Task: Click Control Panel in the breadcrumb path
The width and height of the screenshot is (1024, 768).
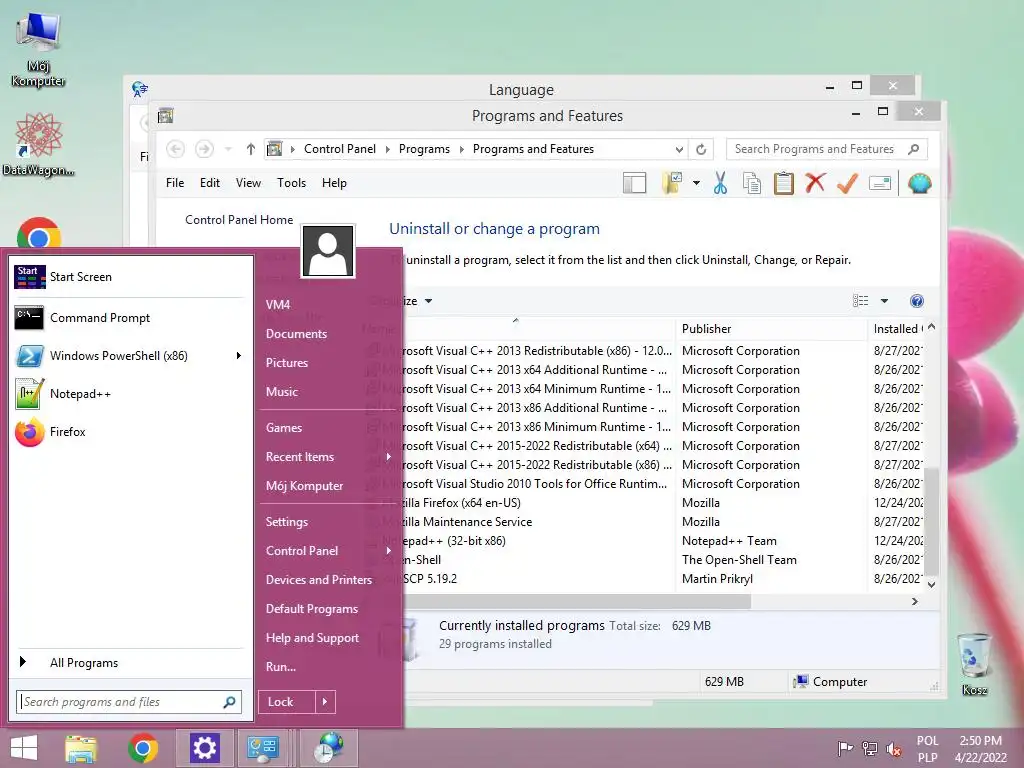Action: click(x=340, y=150)
